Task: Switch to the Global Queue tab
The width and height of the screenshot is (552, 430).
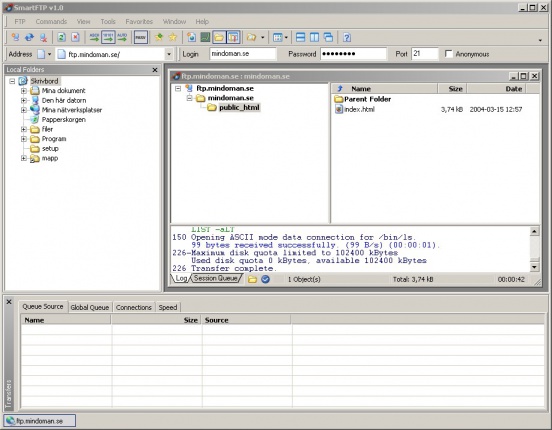Action: (89, 307)
